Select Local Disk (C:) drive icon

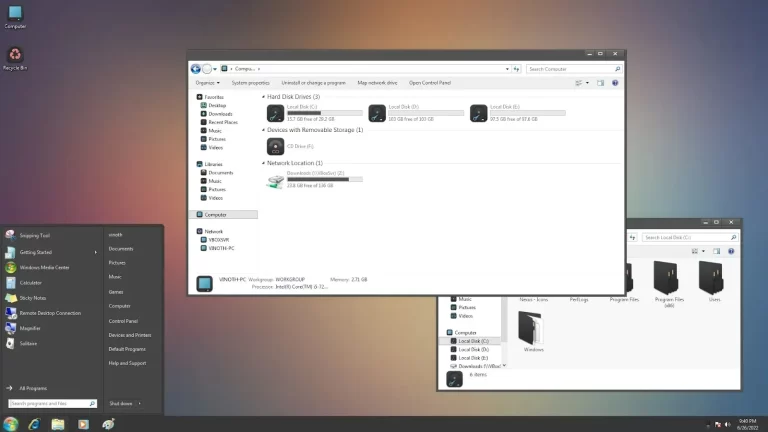click(x=275, y=113)
